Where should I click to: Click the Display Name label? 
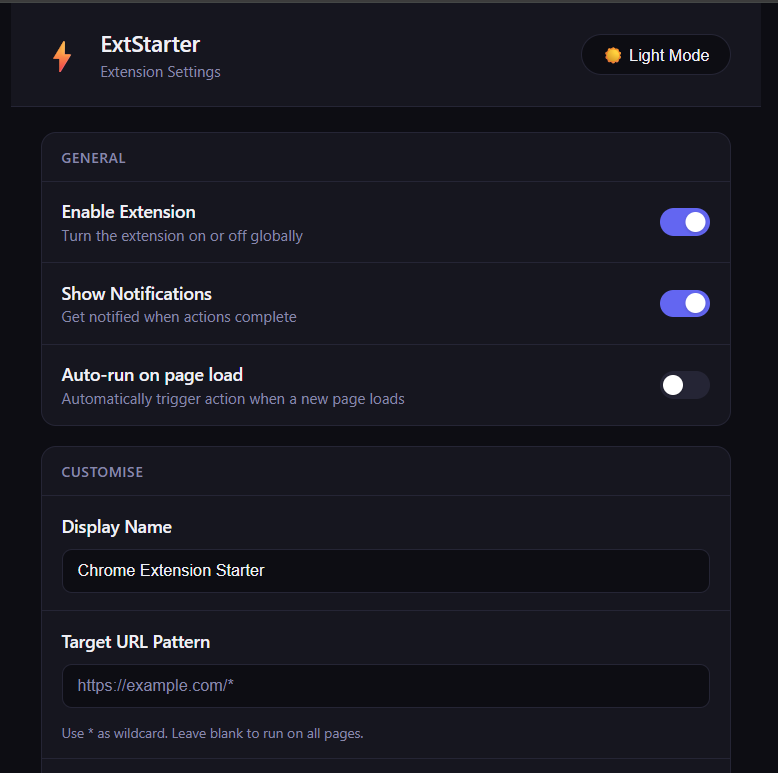coord(117,527)
